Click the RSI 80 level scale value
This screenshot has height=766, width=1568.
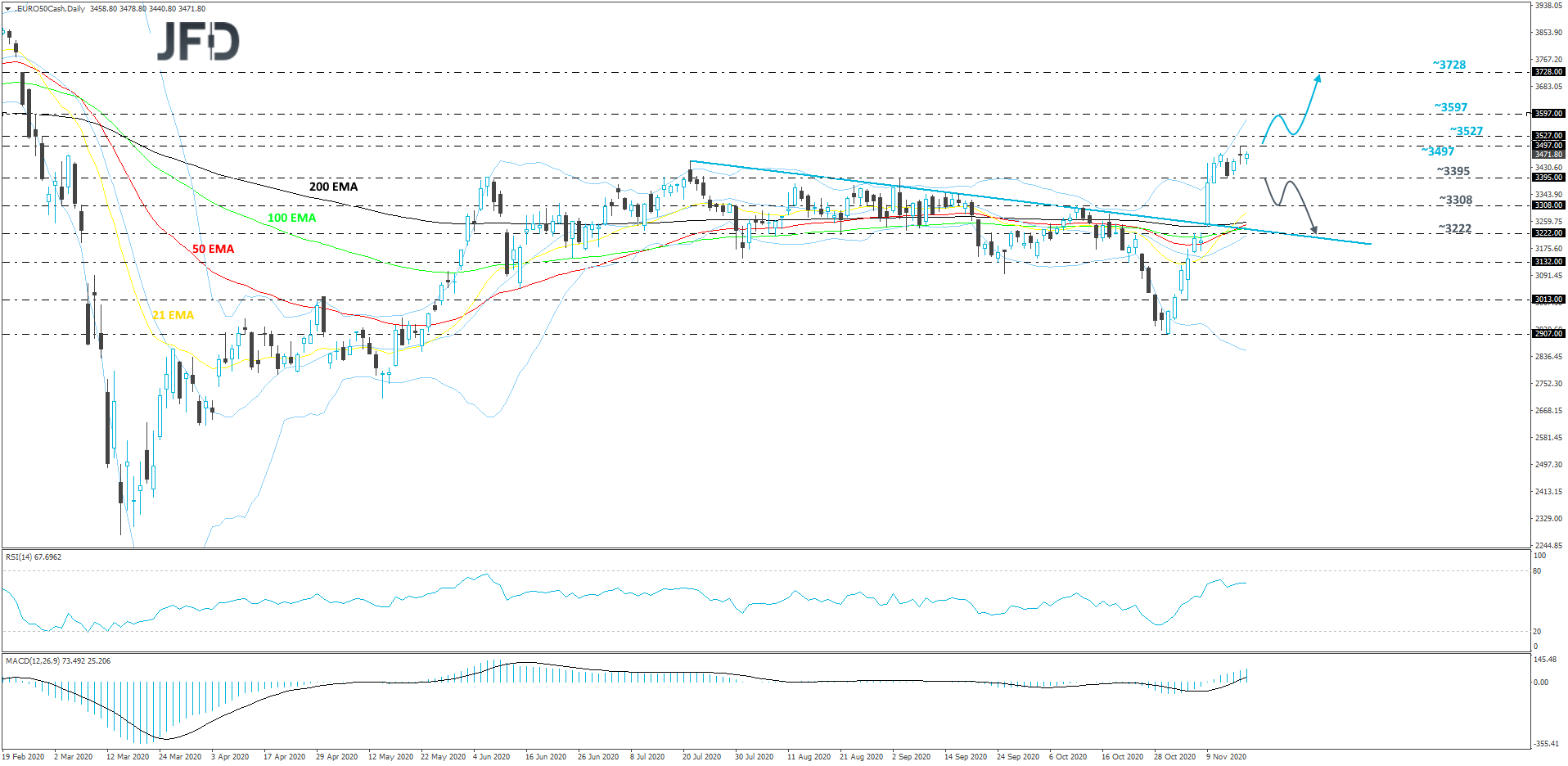[1537, 571]
